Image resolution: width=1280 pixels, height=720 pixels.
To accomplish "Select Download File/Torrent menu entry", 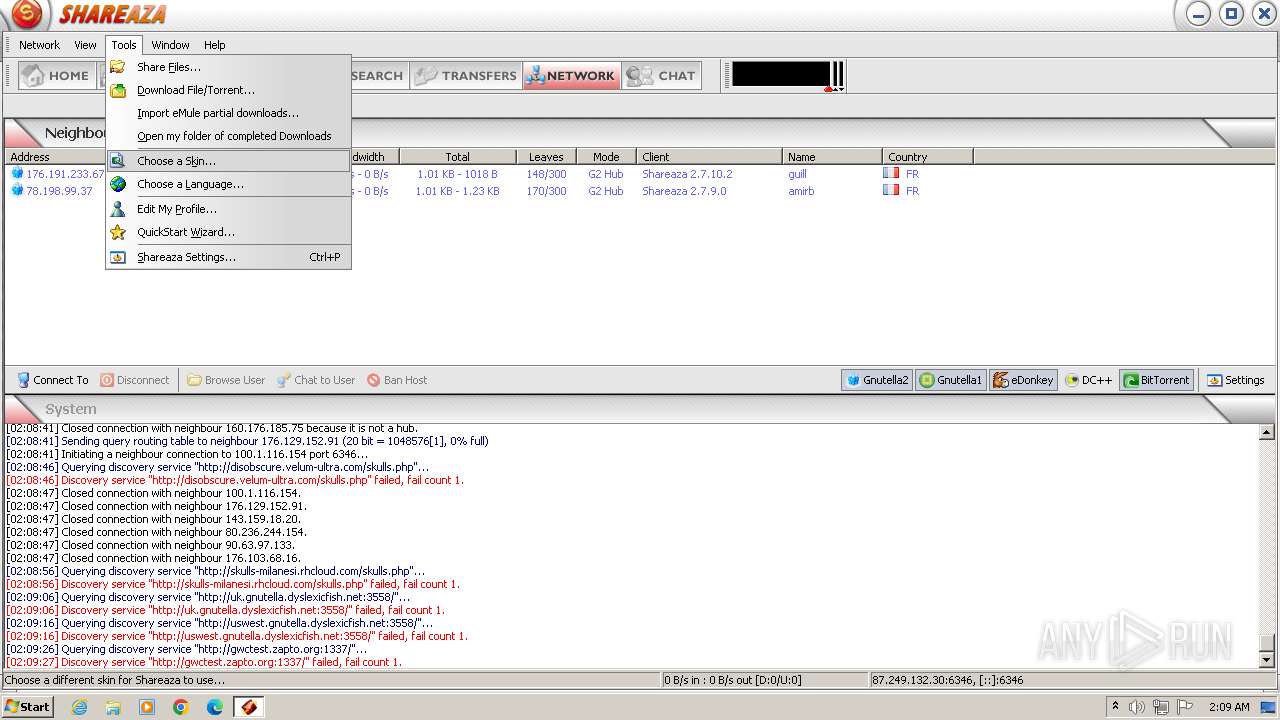I will point(228,90).
